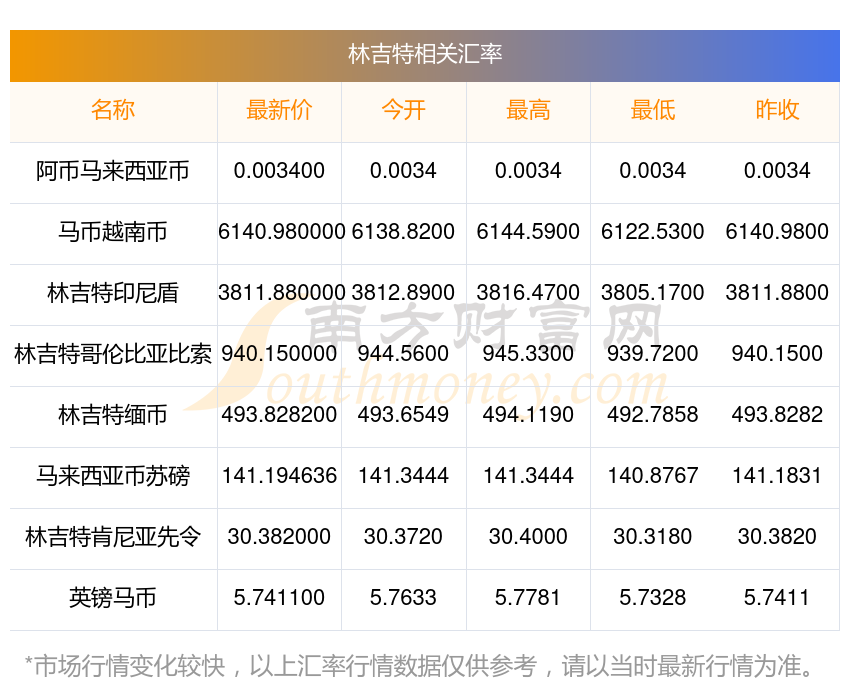Select the value 3816.4700
This screenshot has width=850, height=698.
click(528, 293)
